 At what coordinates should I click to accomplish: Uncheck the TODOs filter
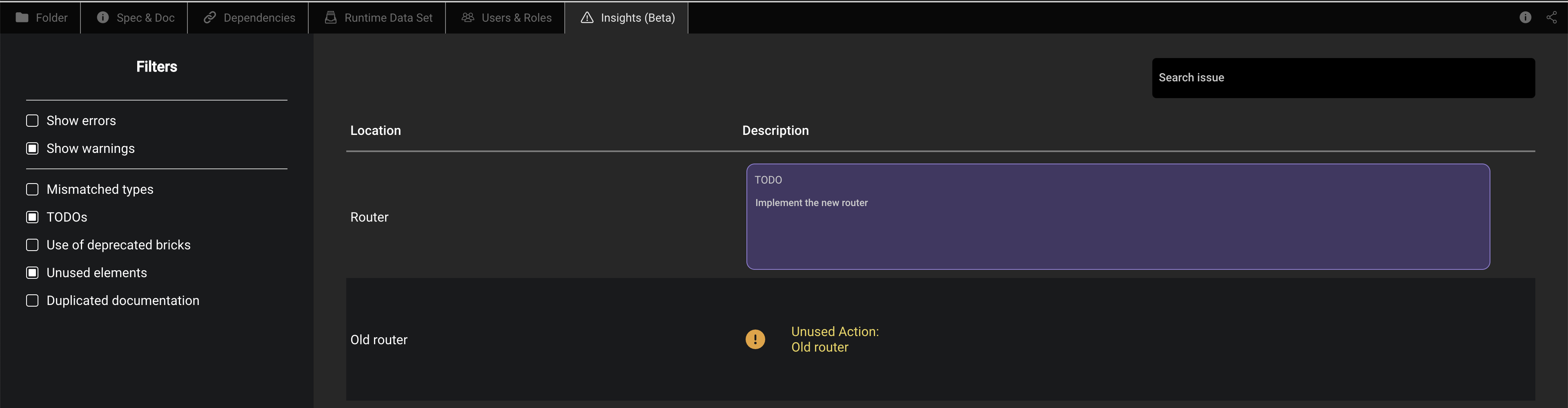32,217
